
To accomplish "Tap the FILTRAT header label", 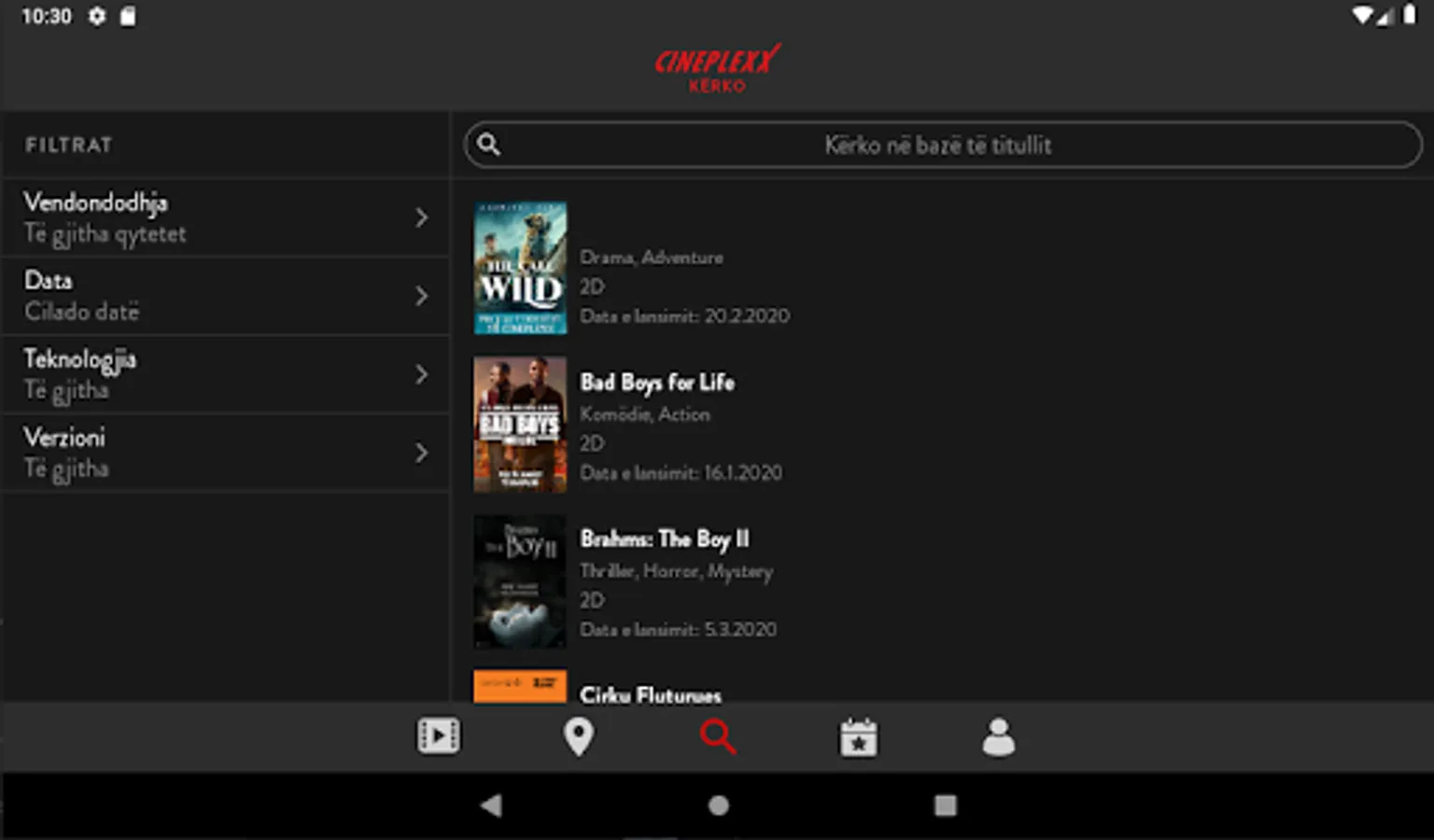I will 69,145.
